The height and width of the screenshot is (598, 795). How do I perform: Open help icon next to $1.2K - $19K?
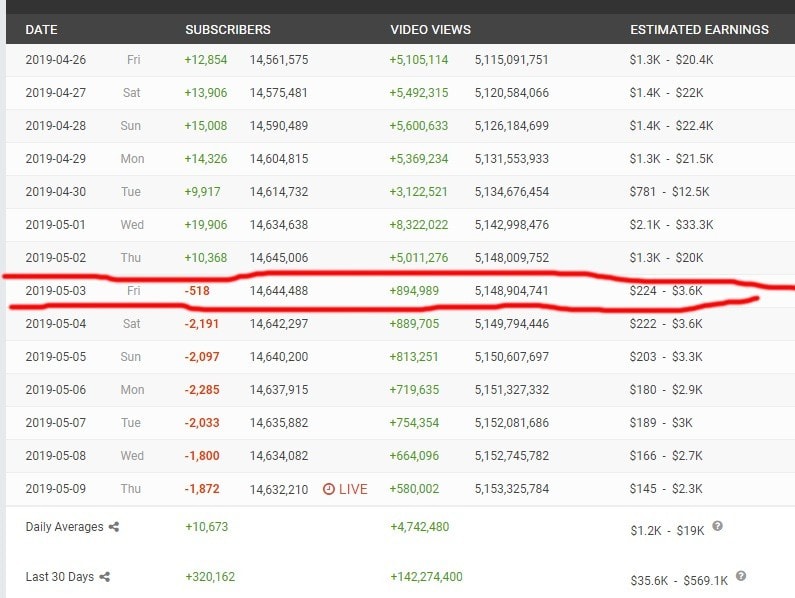(x=717, y=526)
